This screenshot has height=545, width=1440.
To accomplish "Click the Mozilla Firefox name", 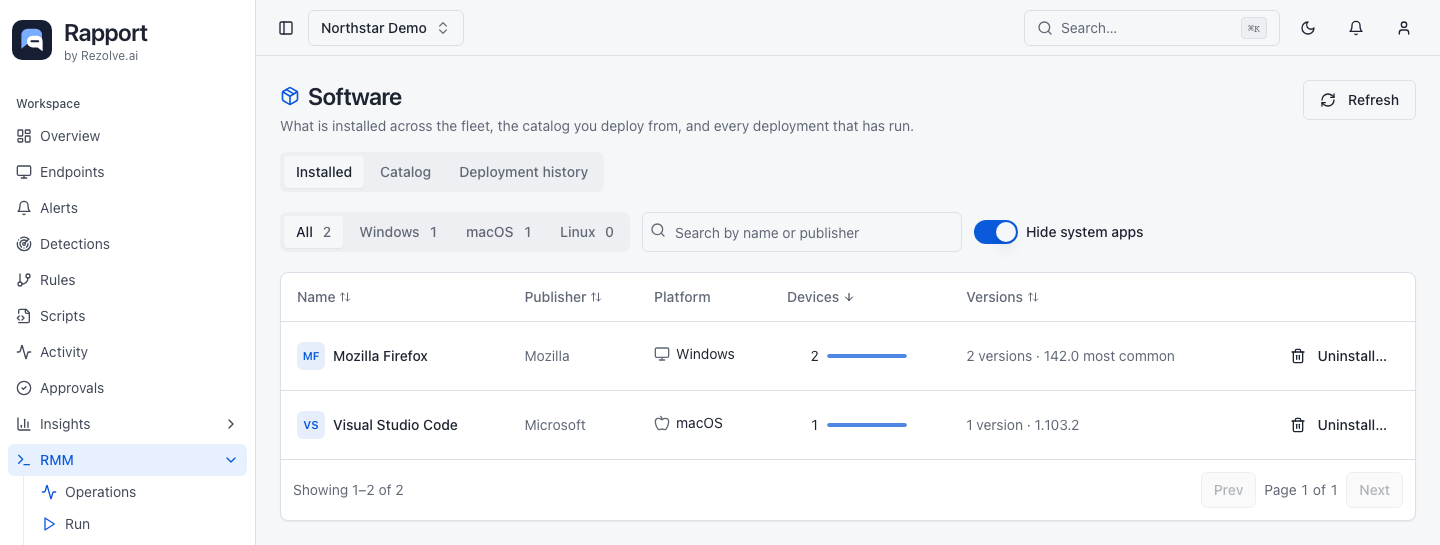I will (380, 356).
